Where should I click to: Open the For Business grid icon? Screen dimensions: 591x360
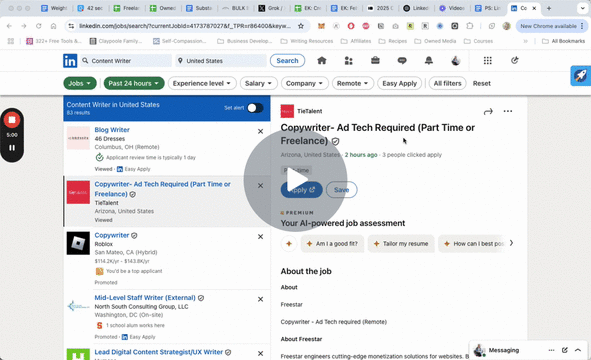click(488, 60)
